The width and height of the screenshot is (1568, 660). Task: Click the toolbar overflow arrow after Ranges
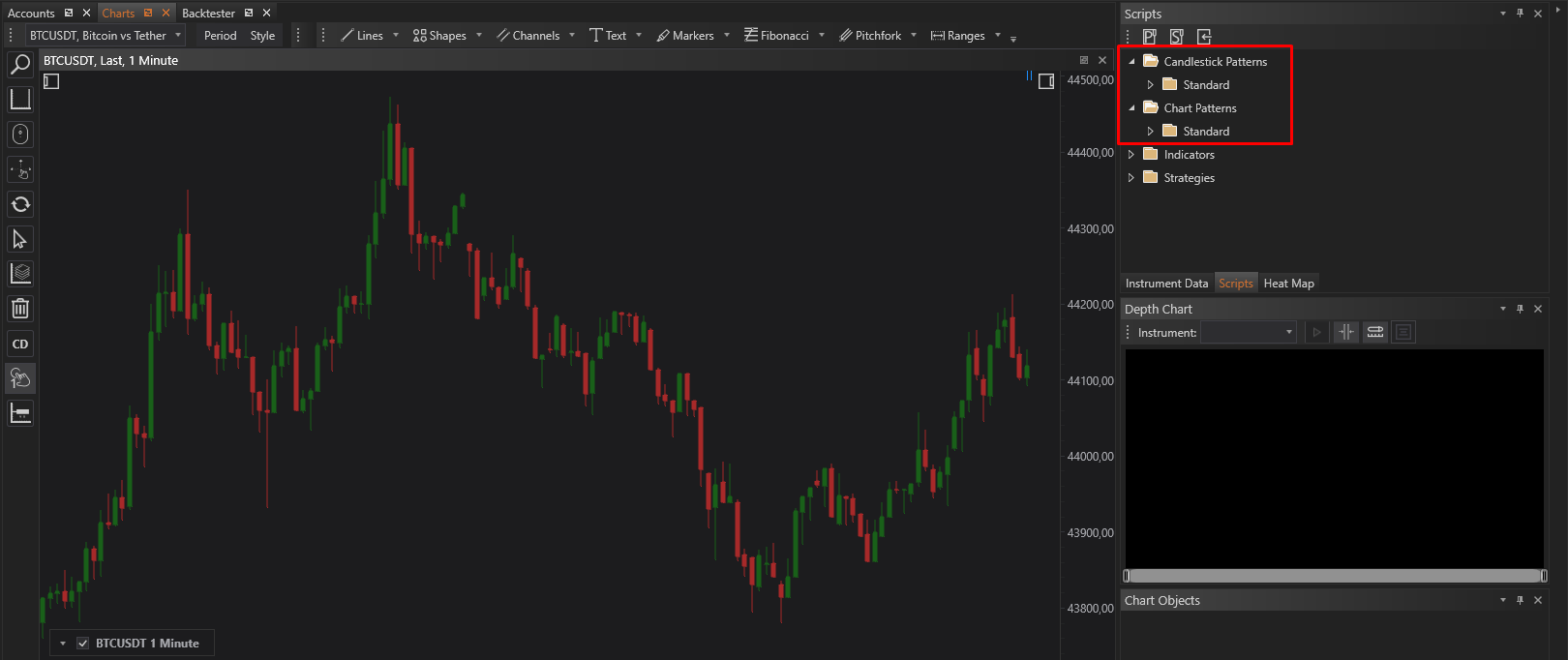pyautogui.click(x=1013, y=39)
